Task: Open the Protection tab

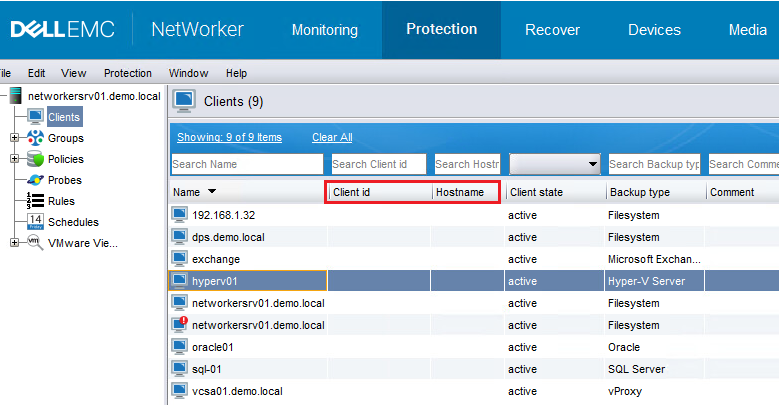Action: [442, 29]
